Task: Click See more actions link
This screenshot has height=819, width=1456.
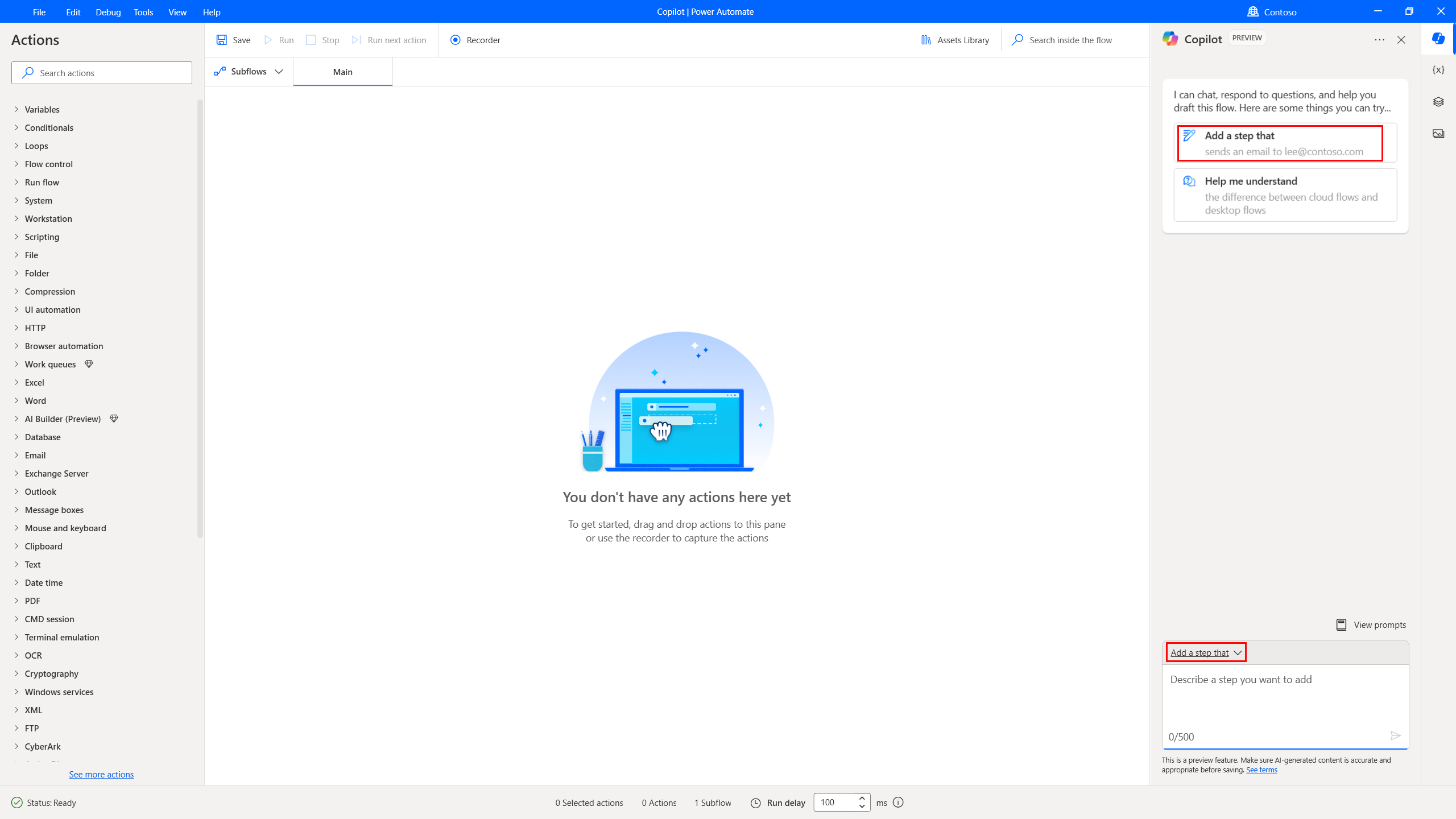Action: pos(101,774)
